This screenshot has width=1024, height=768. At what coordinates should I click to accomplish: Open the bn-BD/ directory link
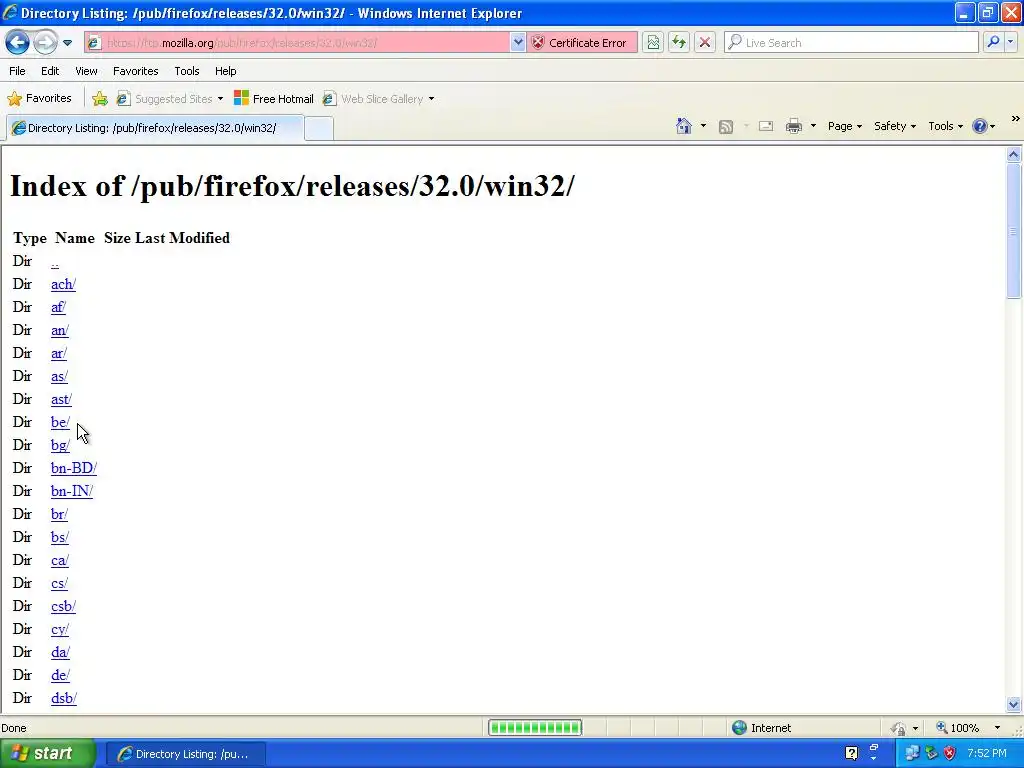click(x=74, y=468)
